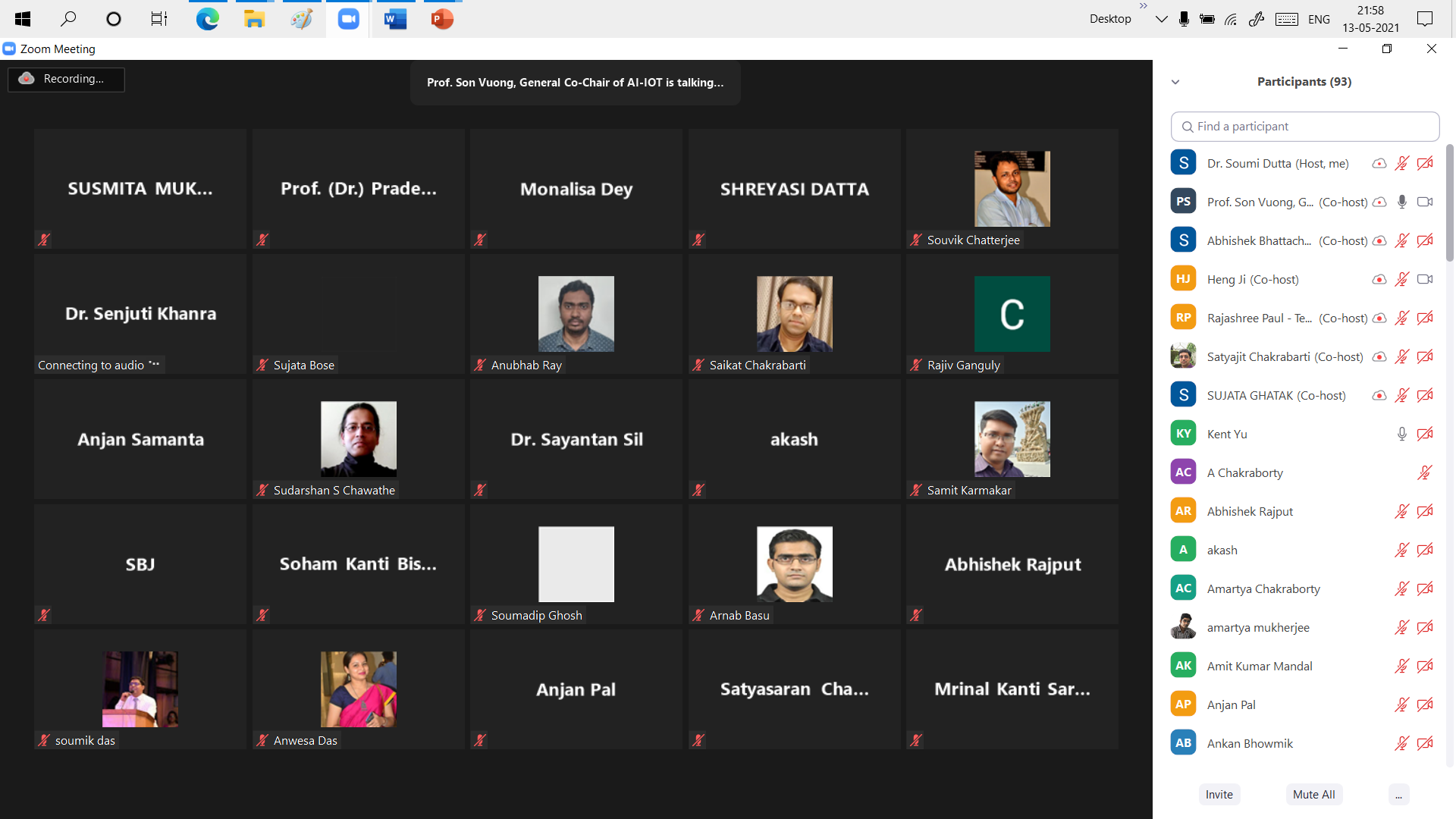This screenshot has height=819, width=1456.
Task: Click the Cortana circle in the taskbar
Action: click(x=114, y=19)
